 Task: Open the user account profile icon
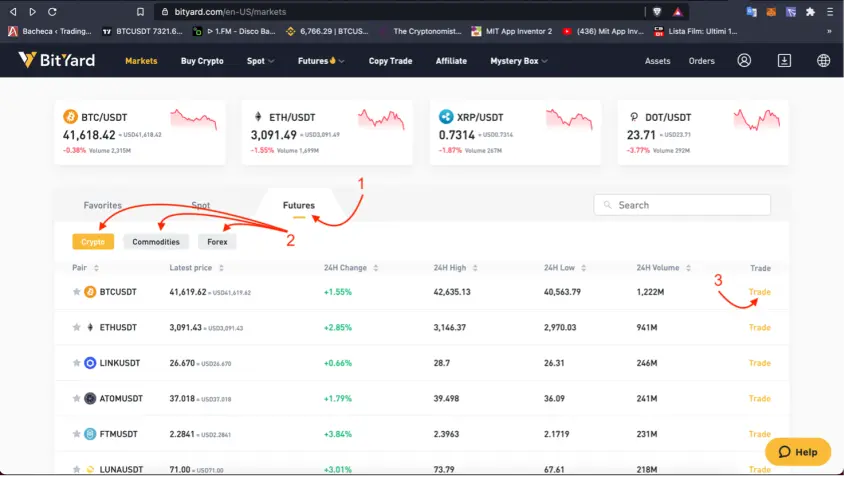744,60
